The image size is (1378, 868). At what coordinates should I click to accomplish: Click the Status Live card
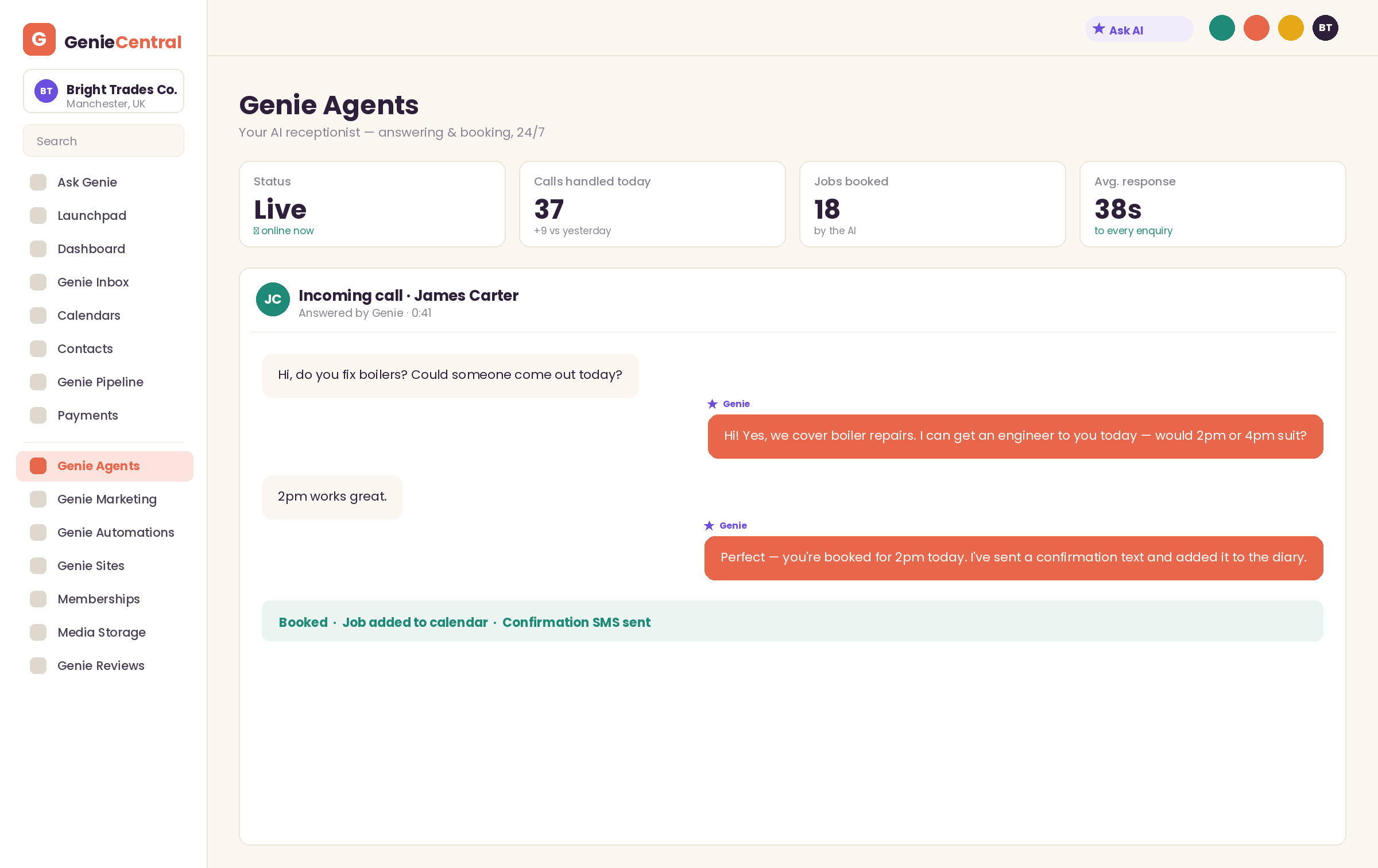[x=372, y=204]
